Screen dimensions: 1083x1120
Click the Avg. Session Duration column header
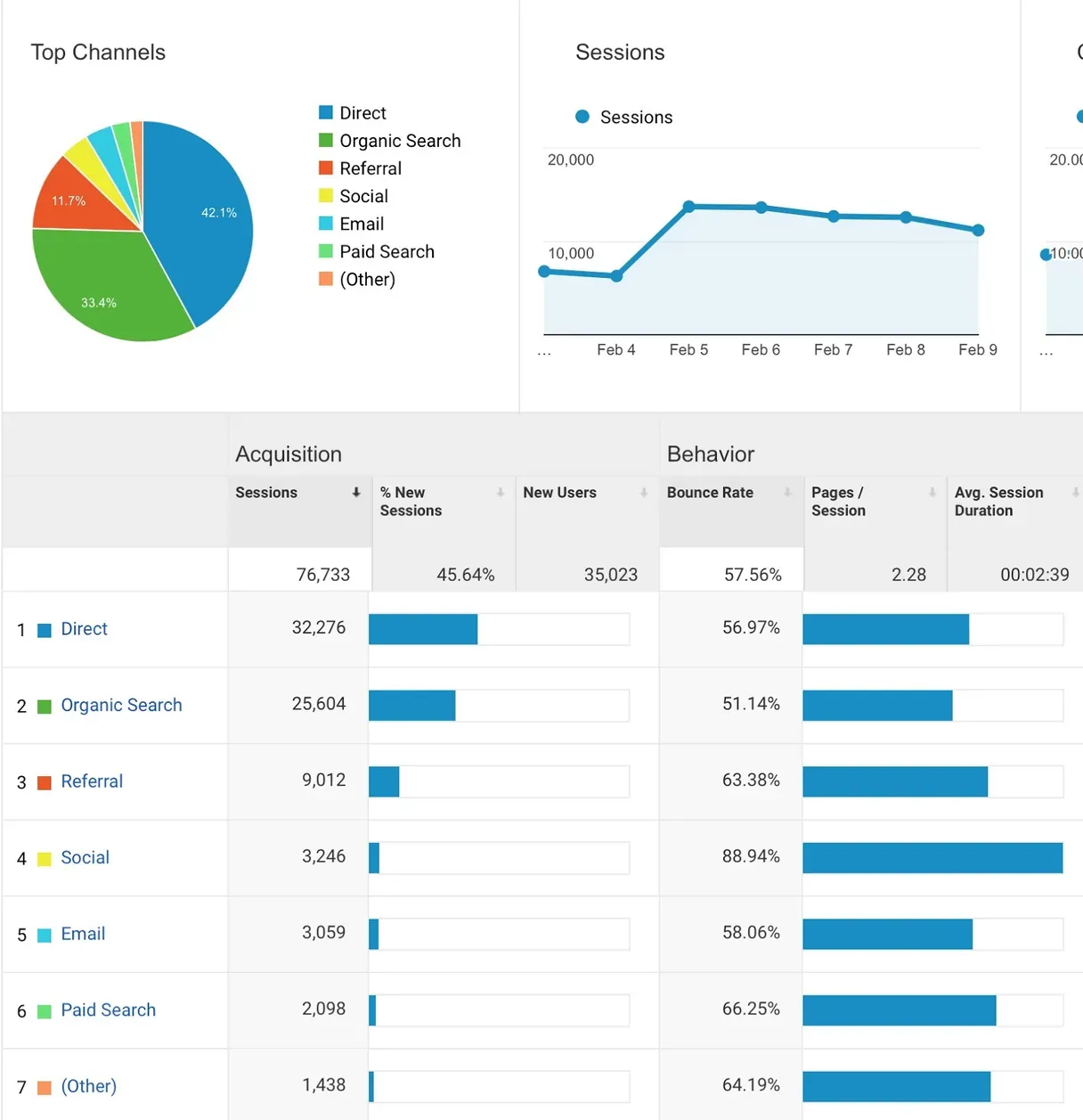pos(998,502)
